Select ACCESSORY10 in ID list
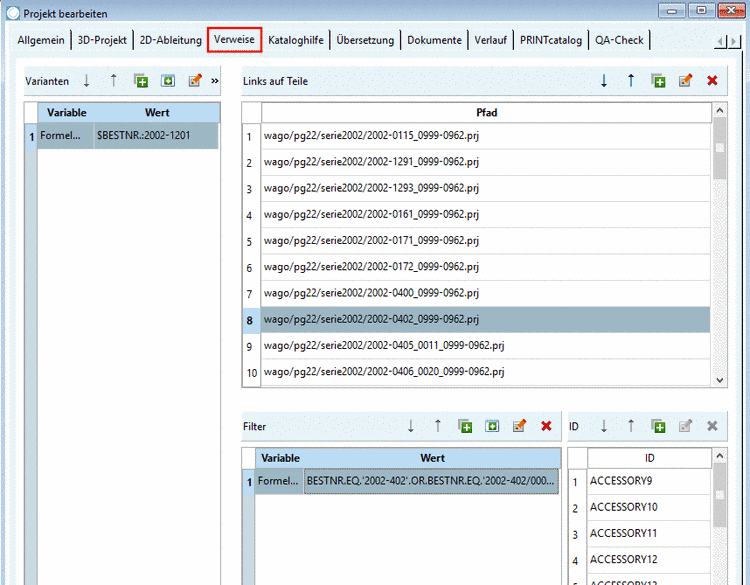Screen dimensions: 750x585 (x=649, y=508)
